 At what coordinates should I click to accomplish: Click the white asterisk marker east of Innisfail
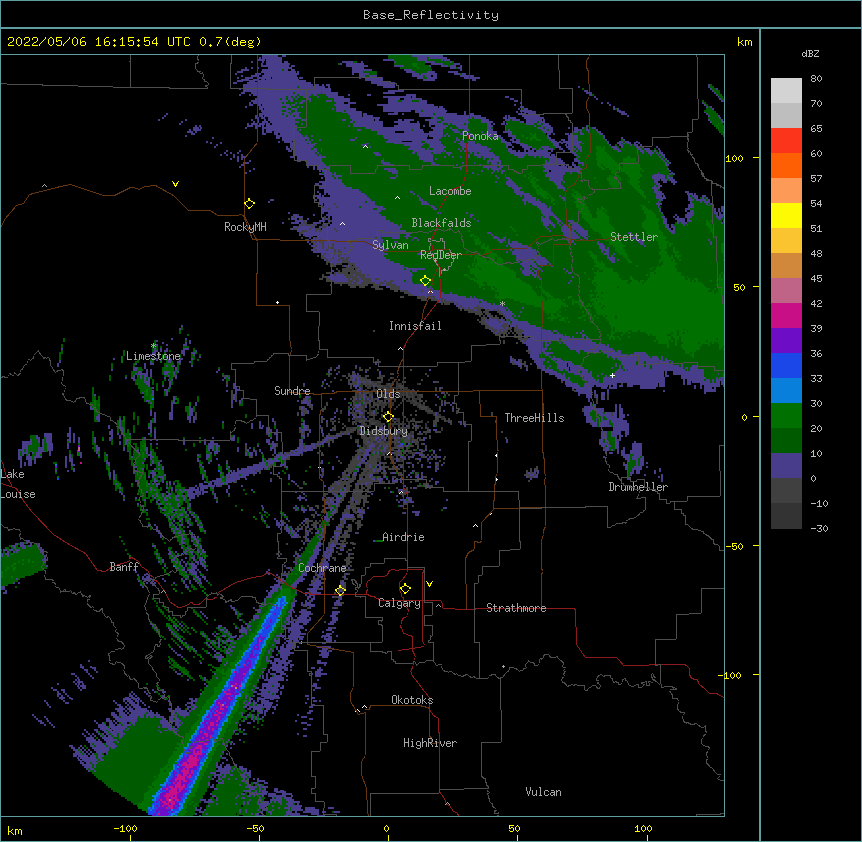[502, 303]
